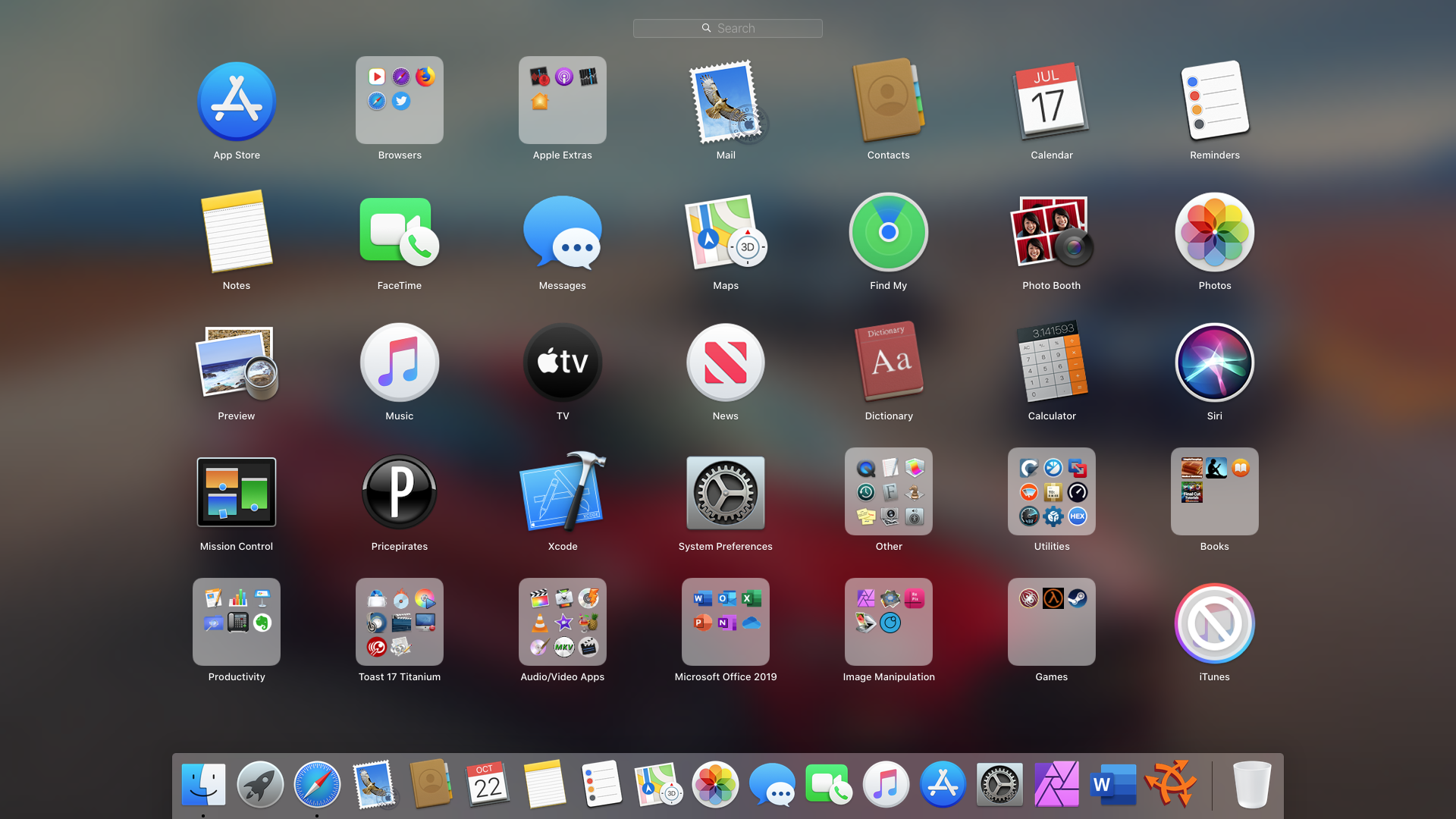The height and width of the screenshot is (819, 1456).
Task: Expand the Browsers folder
Action: [399, 100]
